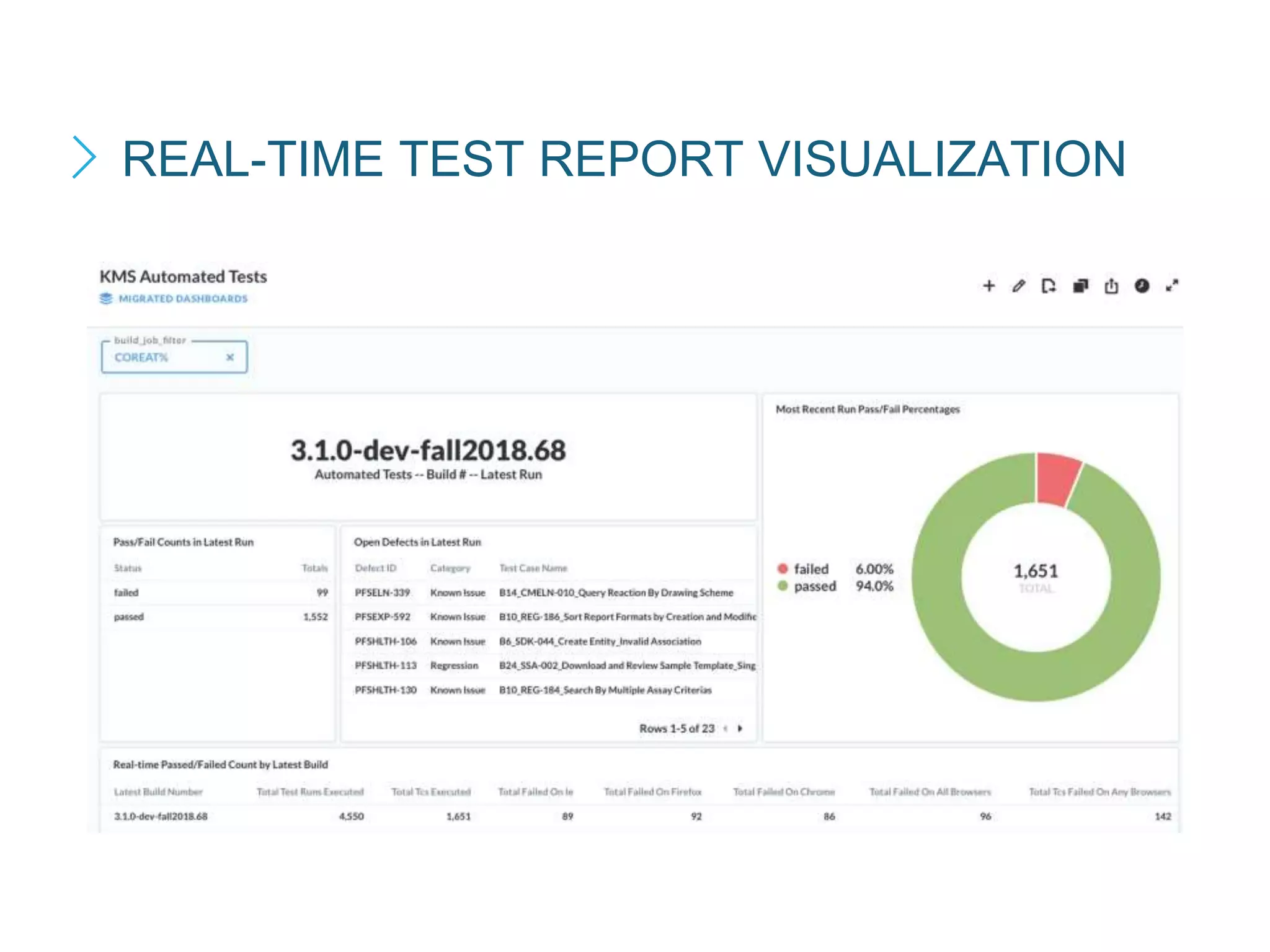Screen dimensions: 1270x952
Task: Sort by Total Tcs Executed header
Action: click(431, 792)
